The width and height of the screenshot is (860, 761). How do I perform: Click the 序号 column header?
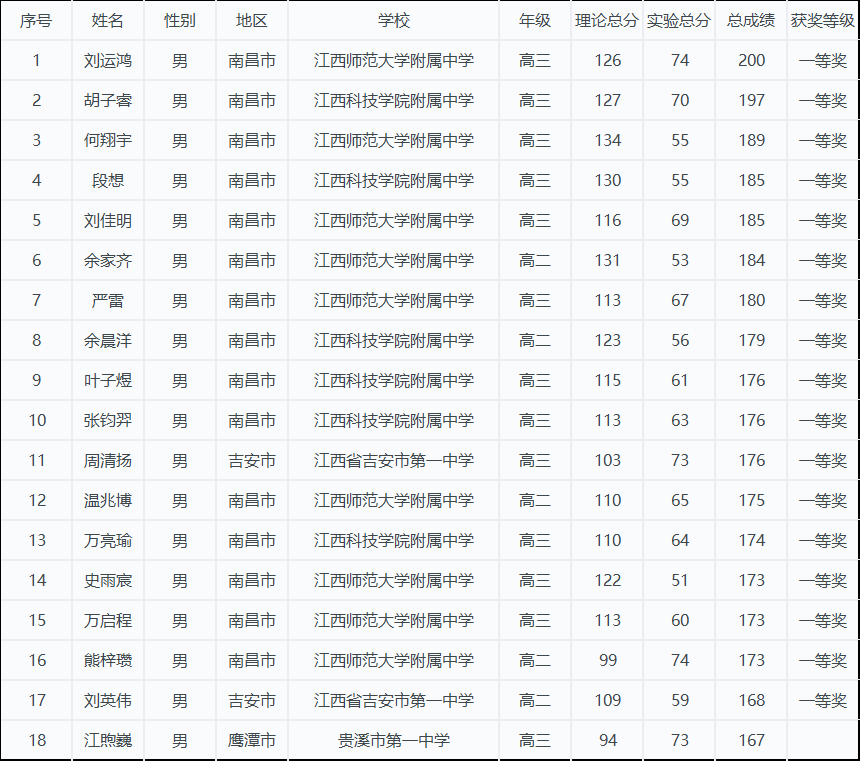(x=36, y=21)
